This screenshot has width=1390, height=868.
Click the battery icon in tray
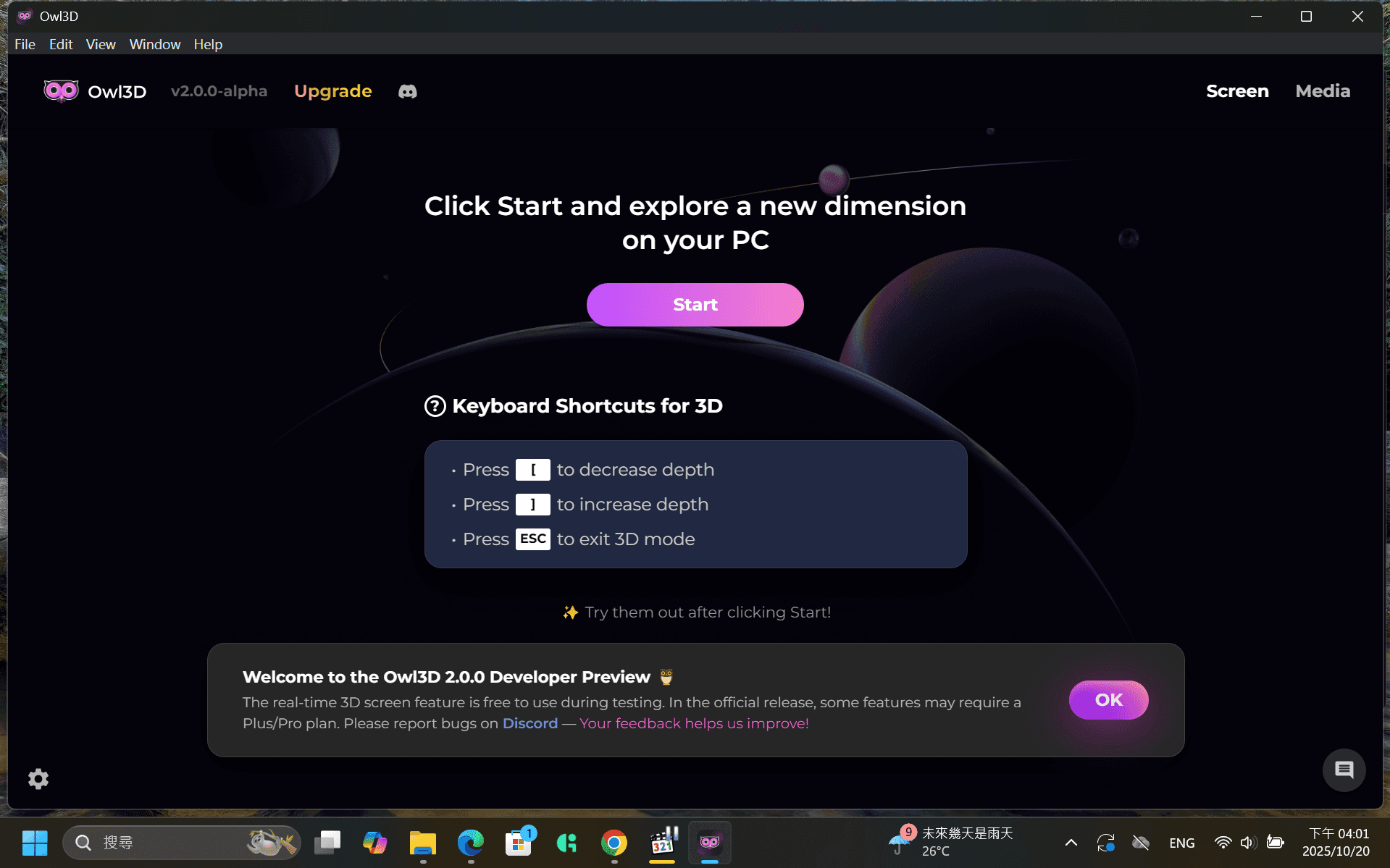coord(1275,843)
